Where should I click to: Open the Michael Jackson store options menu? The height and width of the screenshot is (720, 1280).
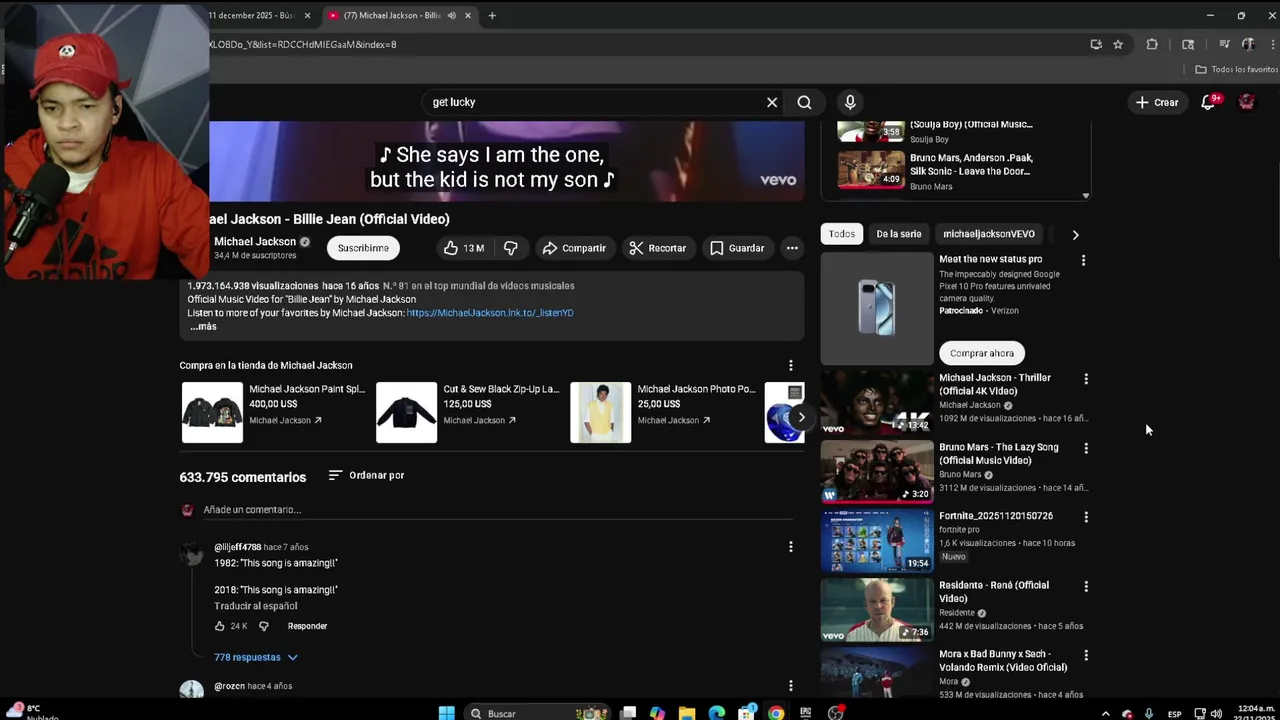(x=790, y=366)
